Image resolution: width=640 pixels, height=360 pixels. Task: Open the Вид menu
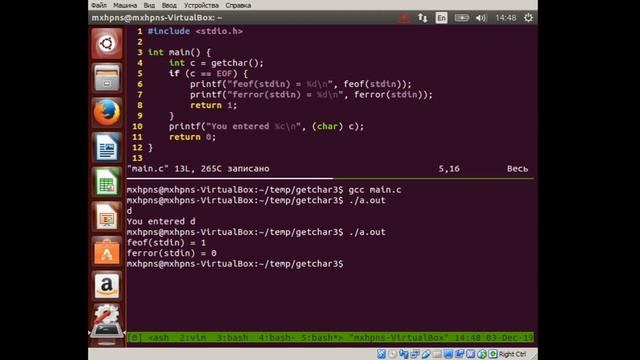click(x=149, y=5)
